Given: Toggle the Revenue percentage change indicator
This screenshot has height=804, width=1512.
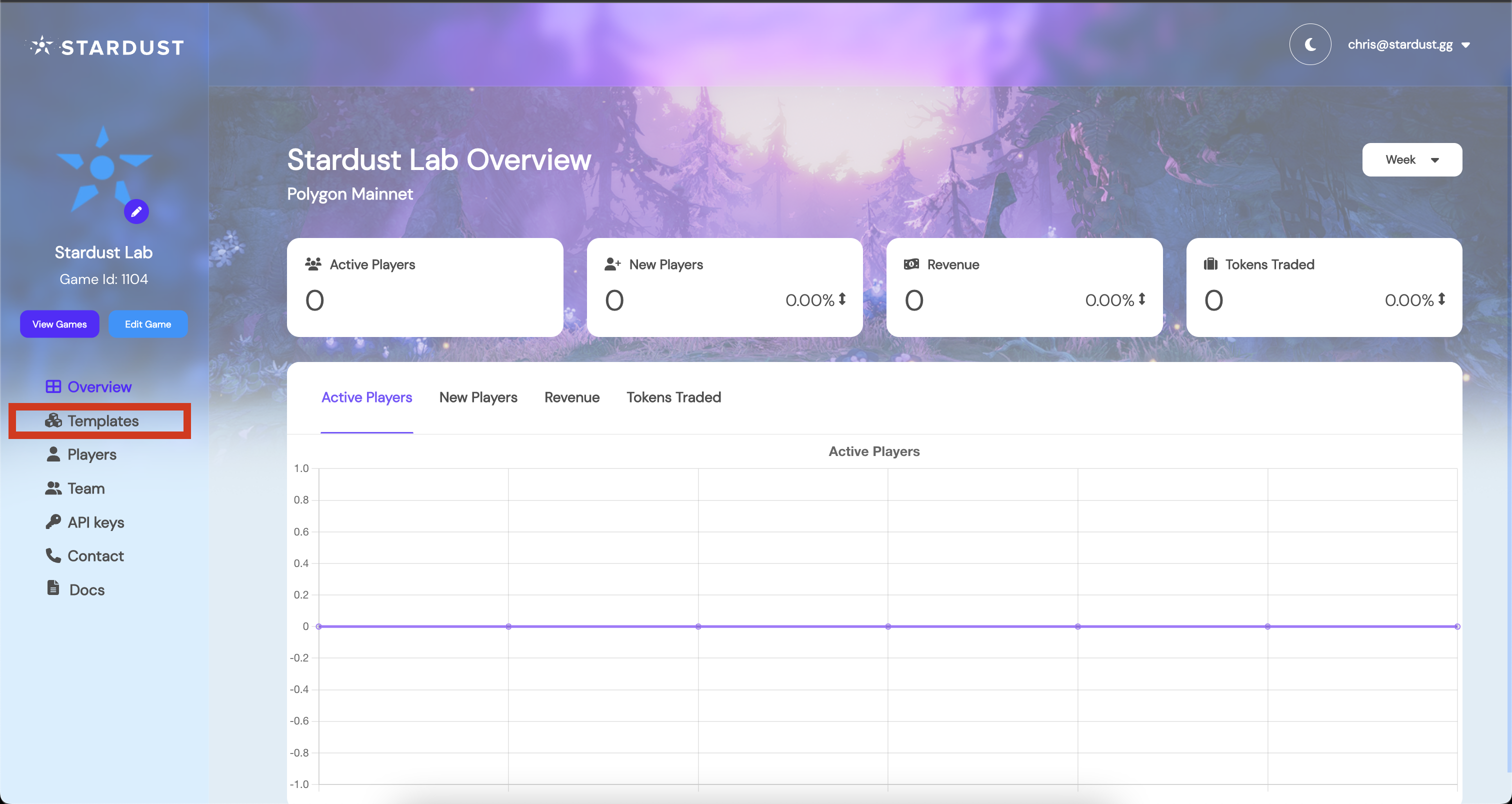Looking at the screenshot, I should point(1141,299).
